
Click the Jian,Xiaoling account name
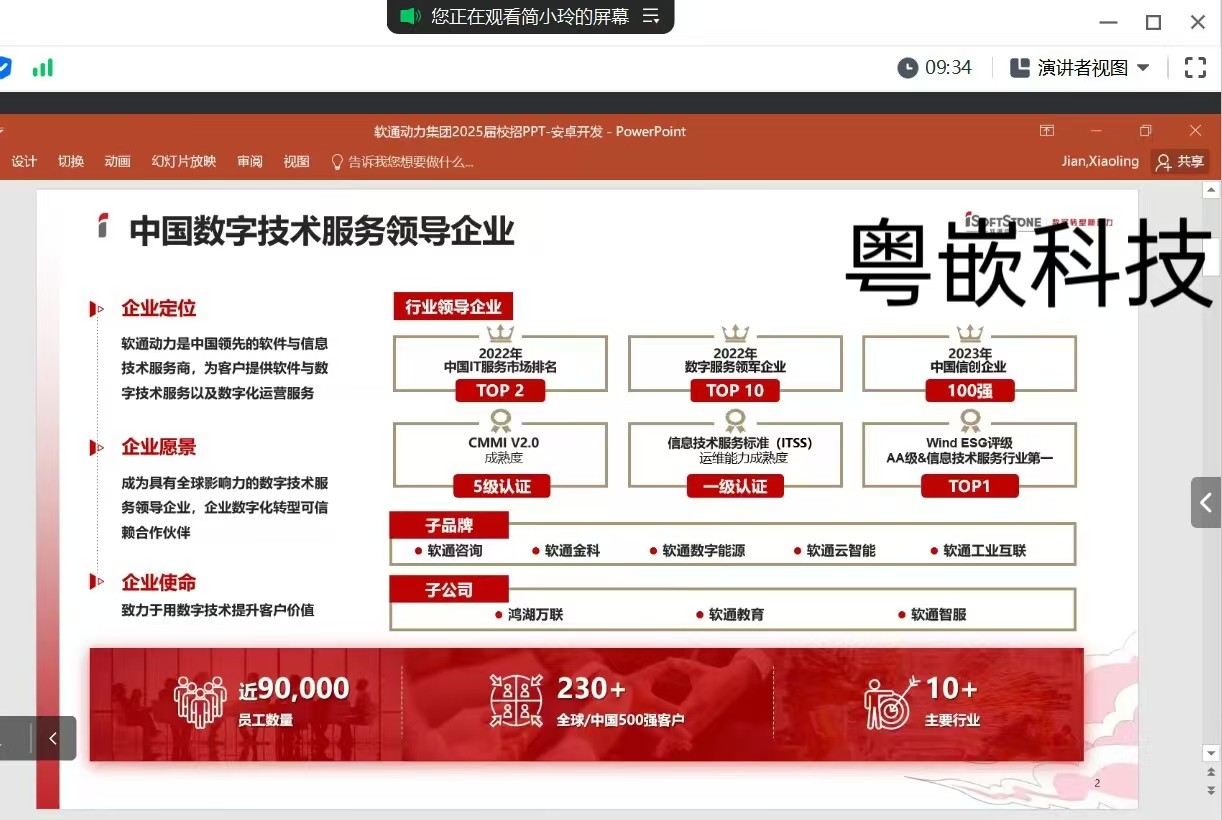1100,162
